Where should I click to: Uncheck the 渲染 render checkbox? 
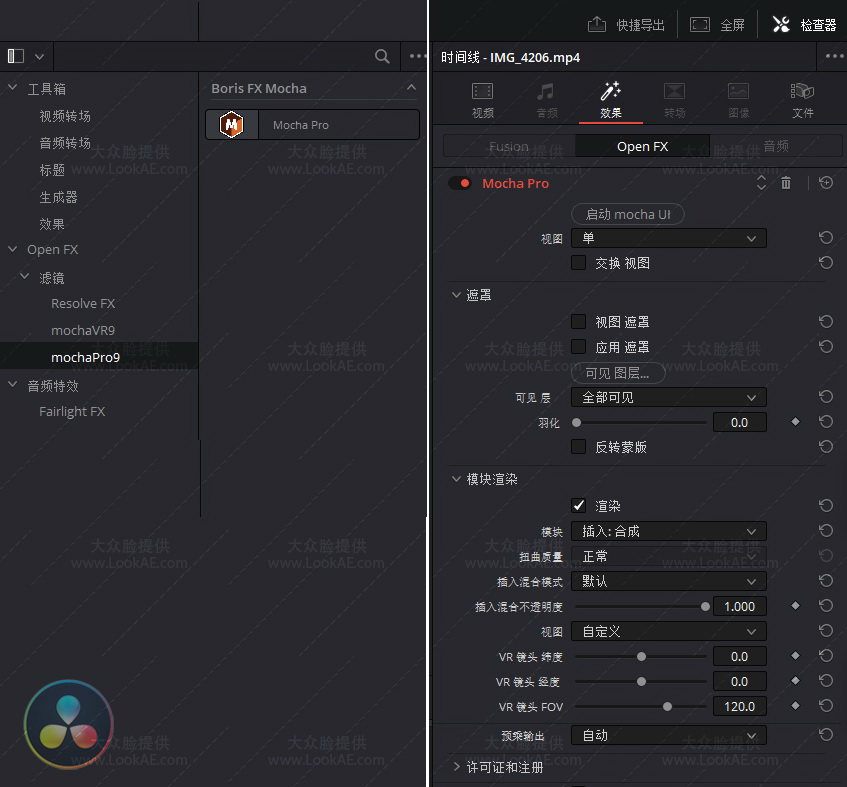pos(578,506)
